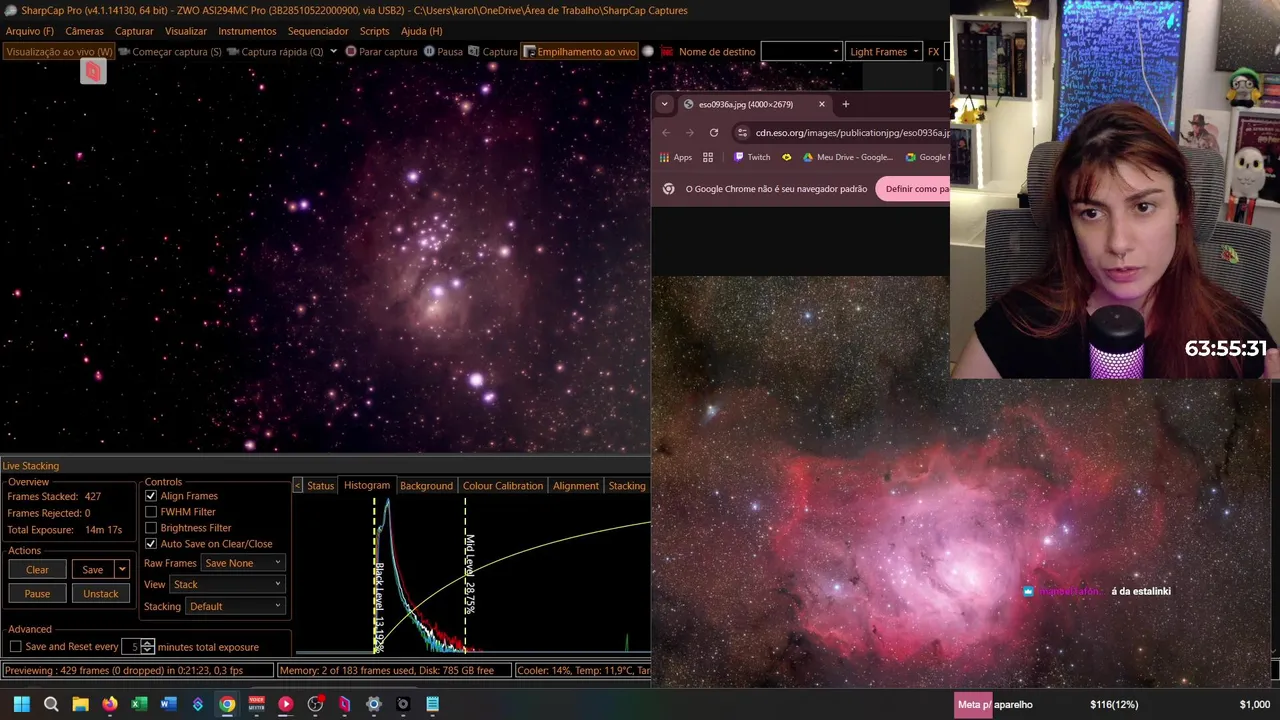Open Voicemeeter from the taskbar

click(x=256, y=704)
